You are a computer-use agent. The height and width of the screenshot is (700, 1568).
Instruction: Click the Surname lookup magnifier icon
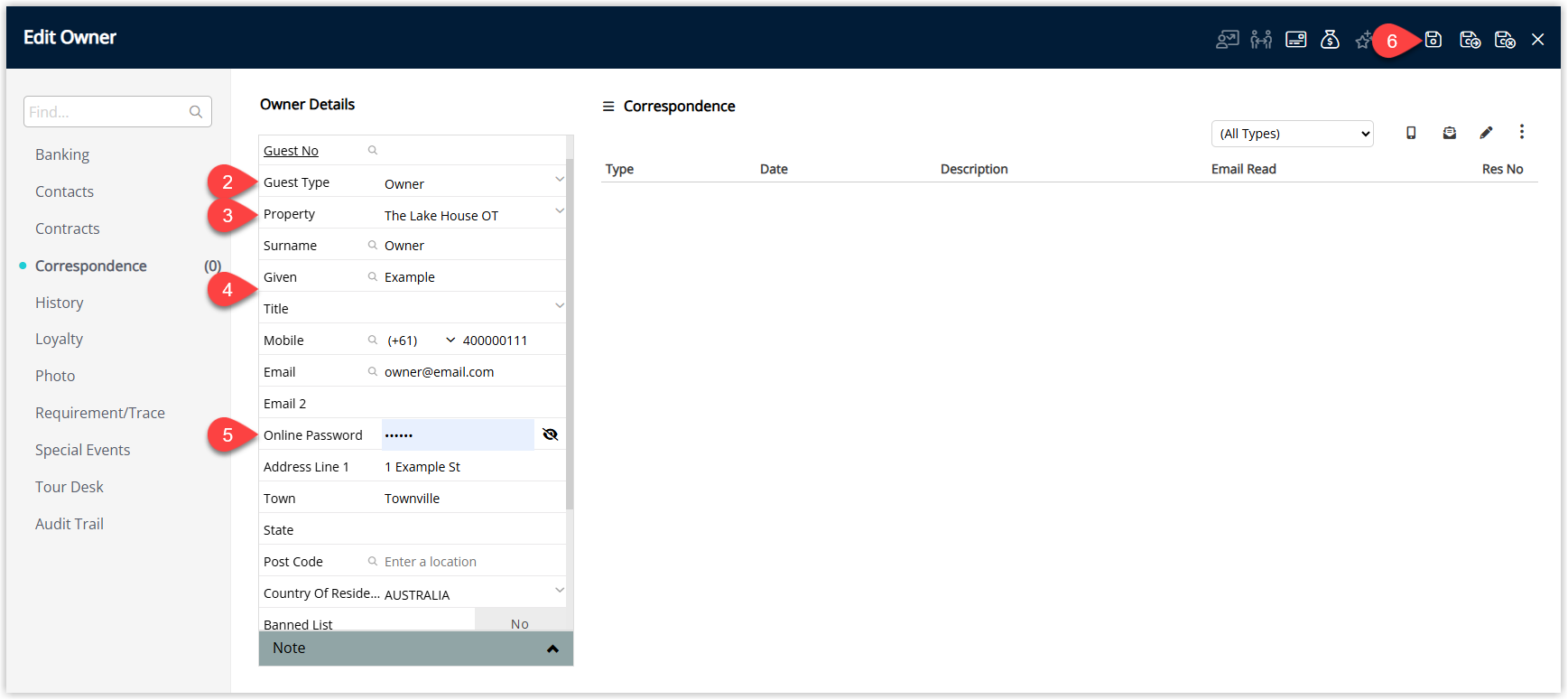pos(373,245)
